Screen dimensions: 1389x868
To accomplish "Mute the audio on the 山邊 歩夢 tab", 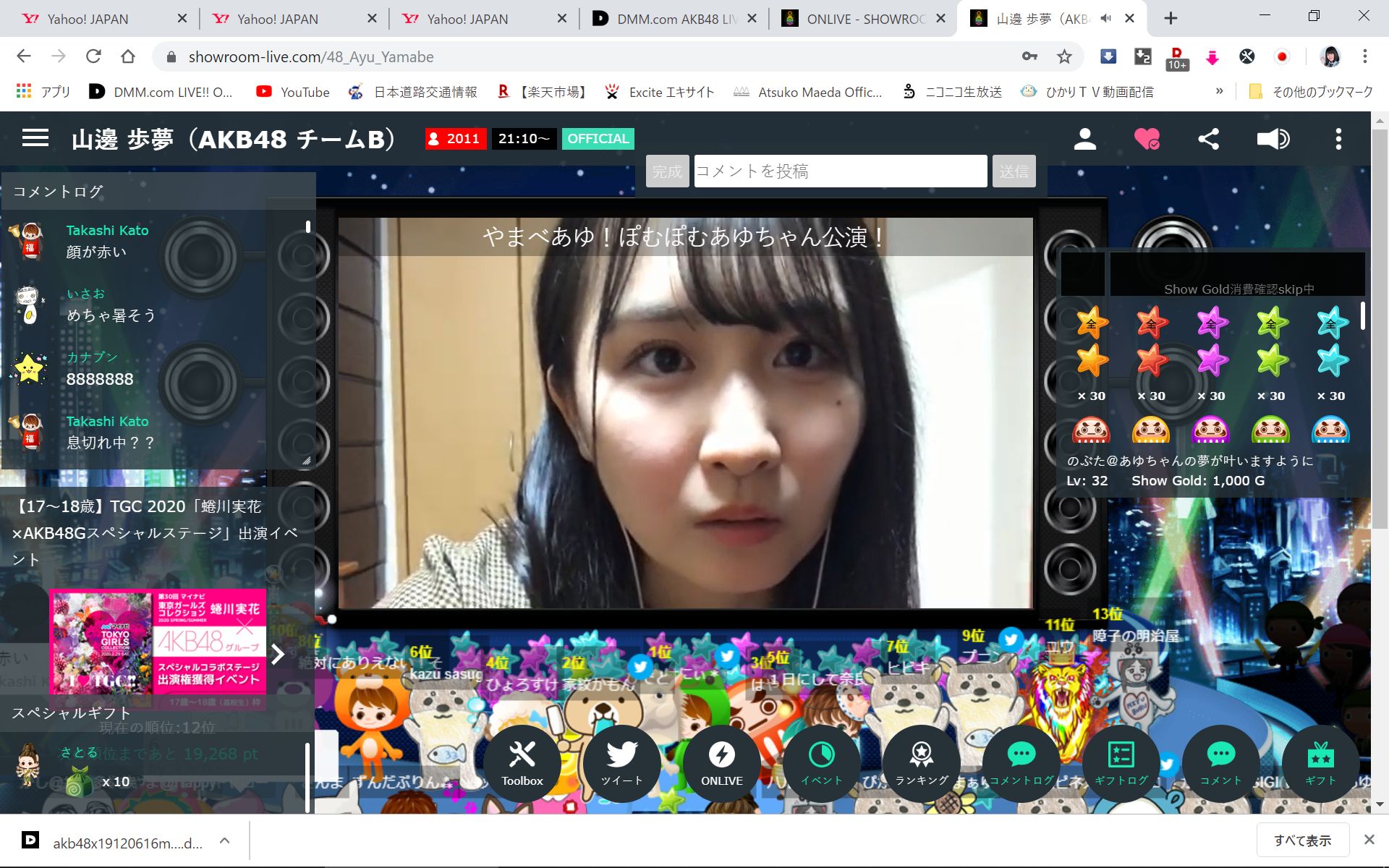I will coord(1105,19).
